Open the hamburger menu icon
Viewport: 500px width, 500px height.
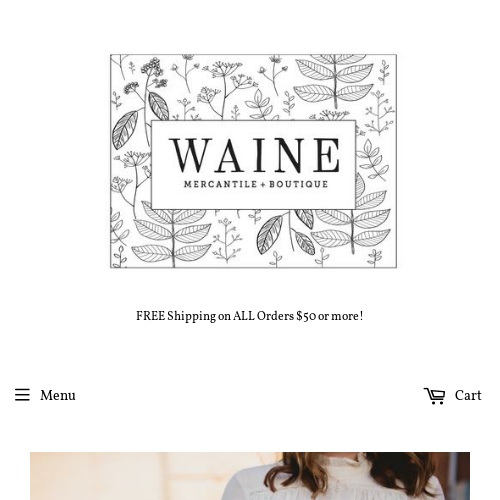click(x=22, y=395)
